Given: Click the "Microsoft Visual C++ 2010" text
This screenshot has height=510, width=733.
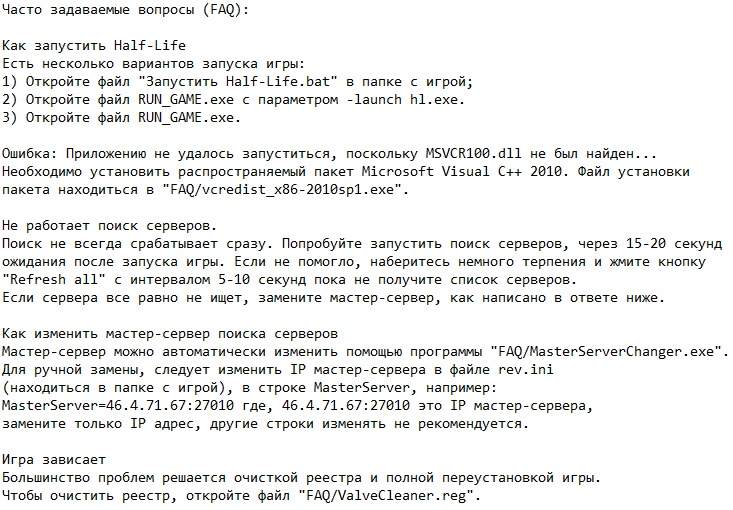Looking at the screenshot, I should coord(508,172).
